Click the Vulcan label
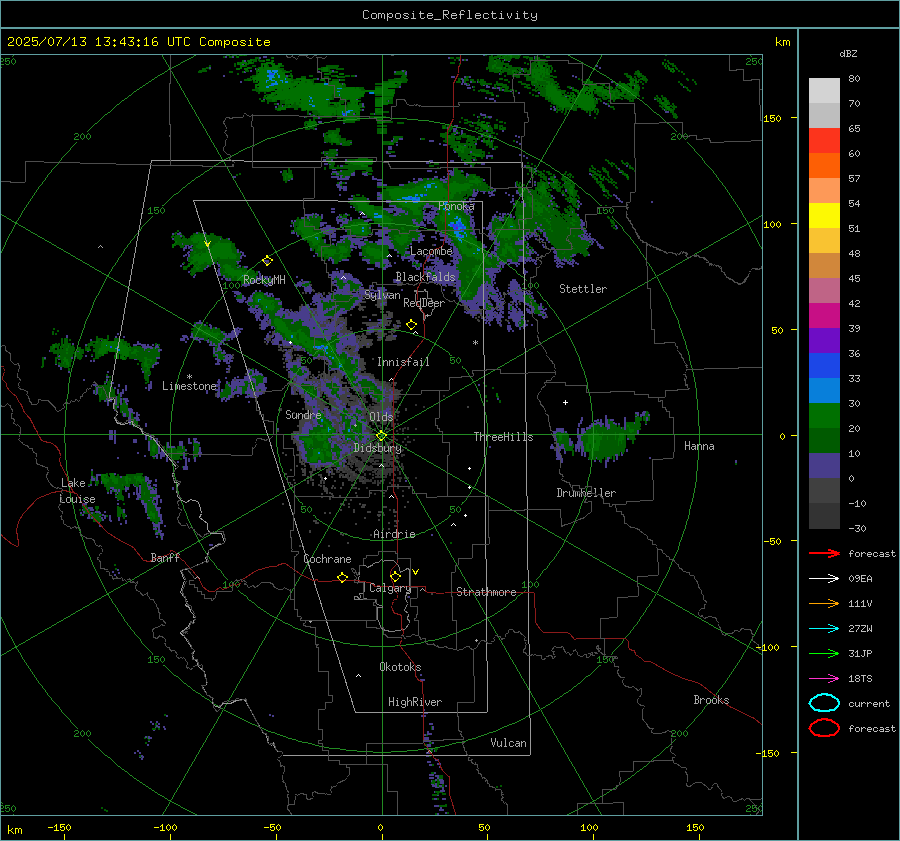 pos(508,743)
